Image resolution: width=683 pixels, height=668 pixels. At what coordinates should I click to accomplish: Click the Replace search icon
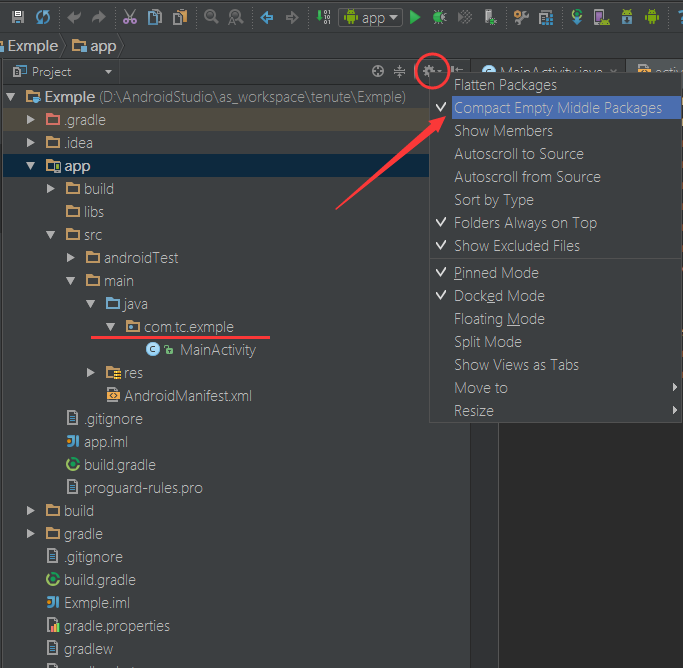point(236,17)
